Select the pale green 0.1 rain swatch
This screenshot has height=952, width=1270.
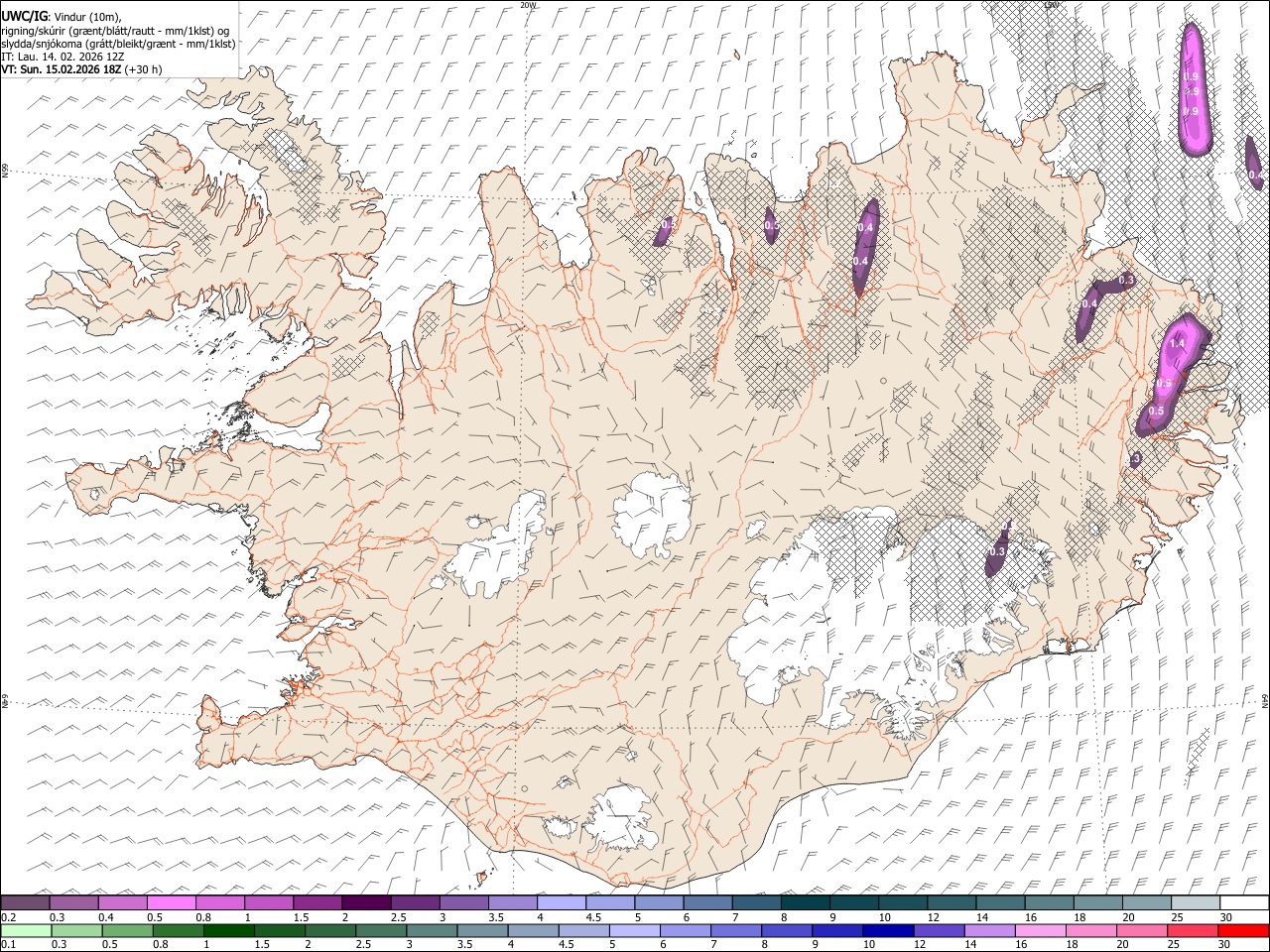[26, 930]
